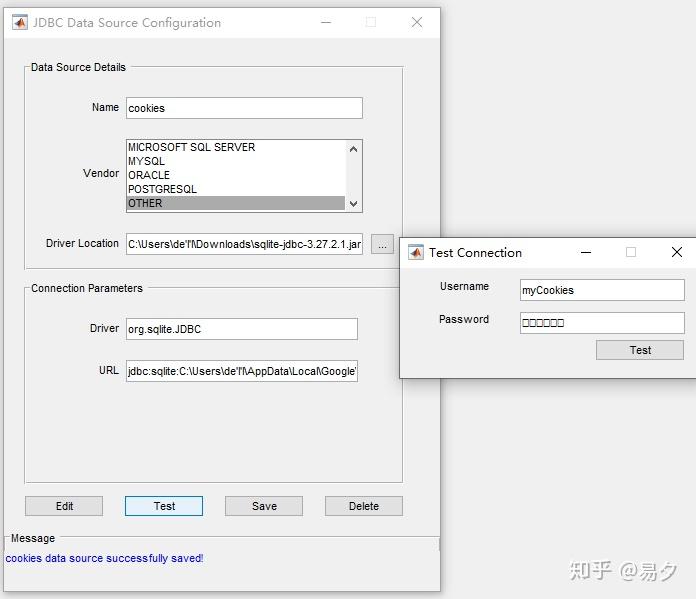Click MATLAB icon in Test Connection title bar

415,253
